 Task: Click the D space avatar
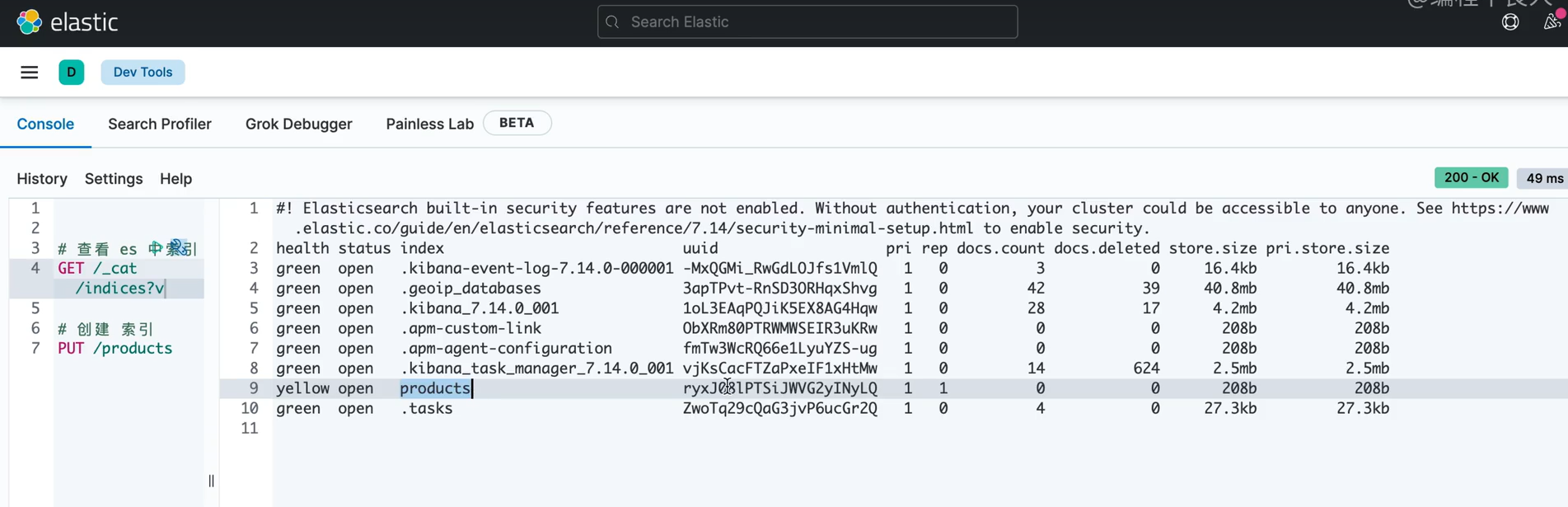point(72,73)
